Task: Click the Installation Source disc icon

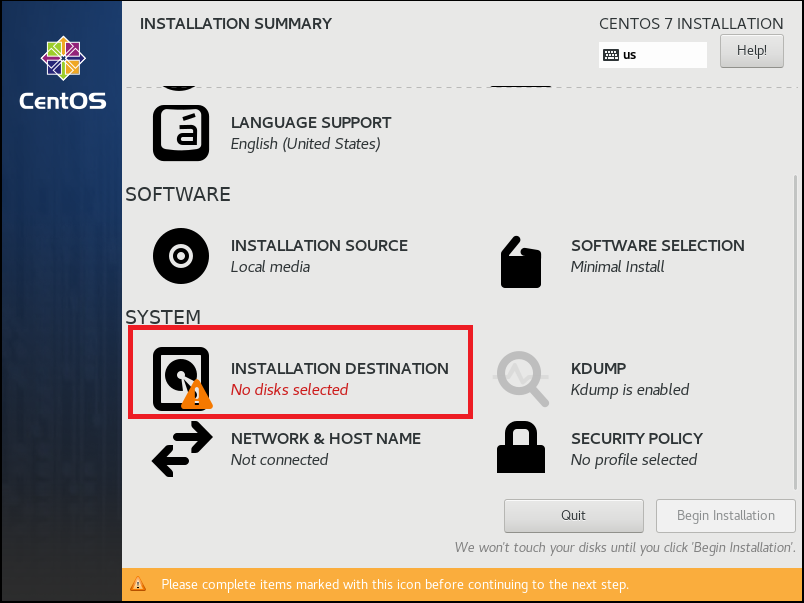Action: [180, 256]
